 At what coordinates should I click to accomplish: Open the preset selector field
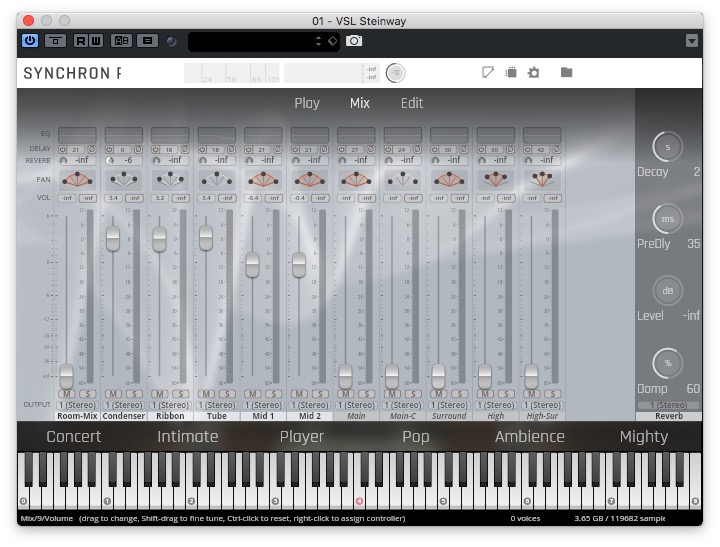pos(264,41)
